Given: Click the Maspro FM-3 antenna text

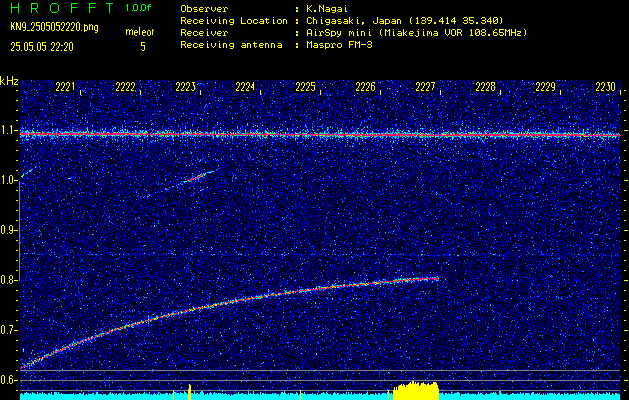Looking at the screenshot, I should [x=339, y=45].
